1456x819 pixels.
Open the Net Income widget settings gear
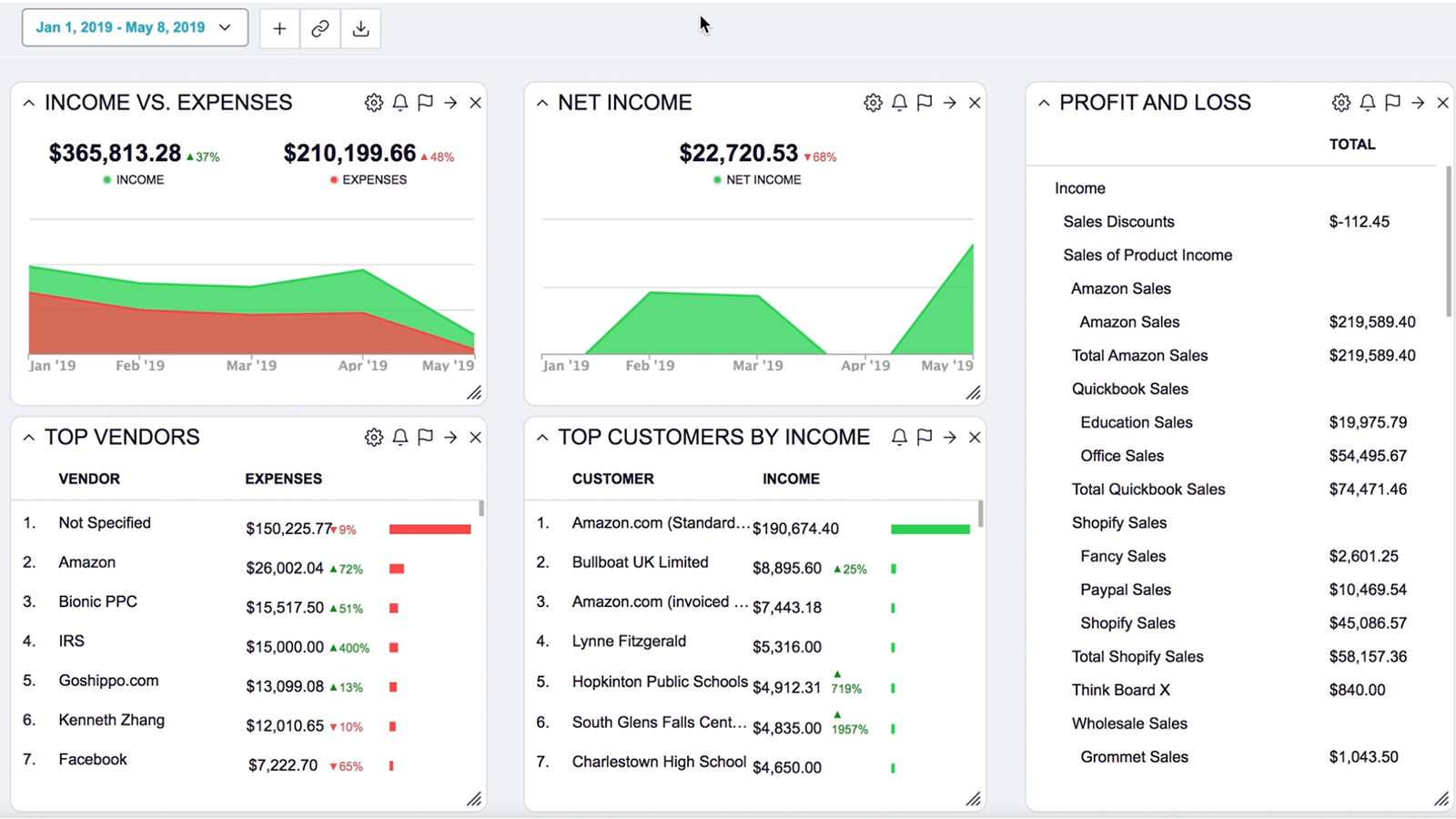(873, 103)
